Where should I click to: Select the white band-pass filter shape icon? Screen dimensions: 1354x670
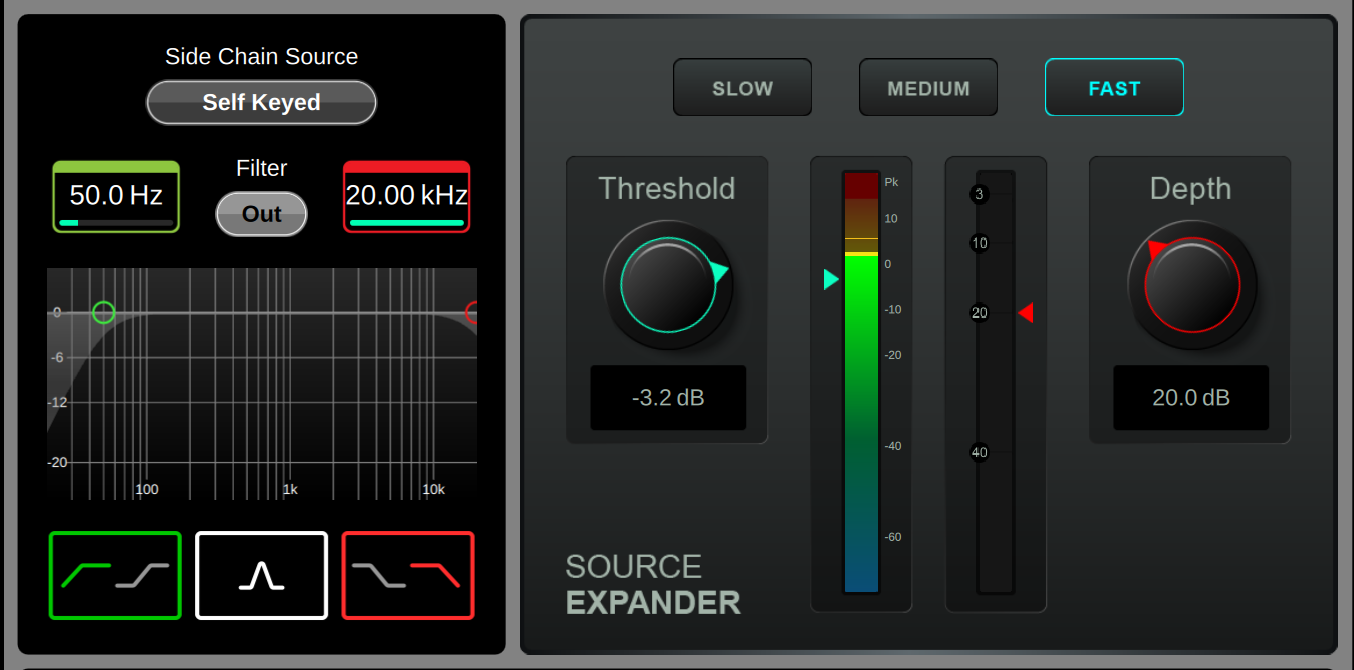coord(261,575)
